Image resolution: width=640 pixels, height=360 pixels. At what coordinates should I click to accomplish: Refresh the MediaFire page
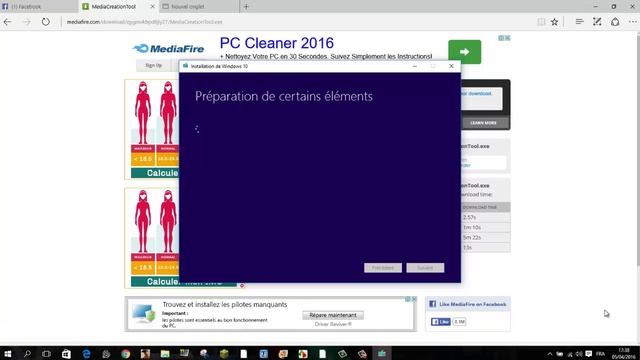click(x=46, y=22)
